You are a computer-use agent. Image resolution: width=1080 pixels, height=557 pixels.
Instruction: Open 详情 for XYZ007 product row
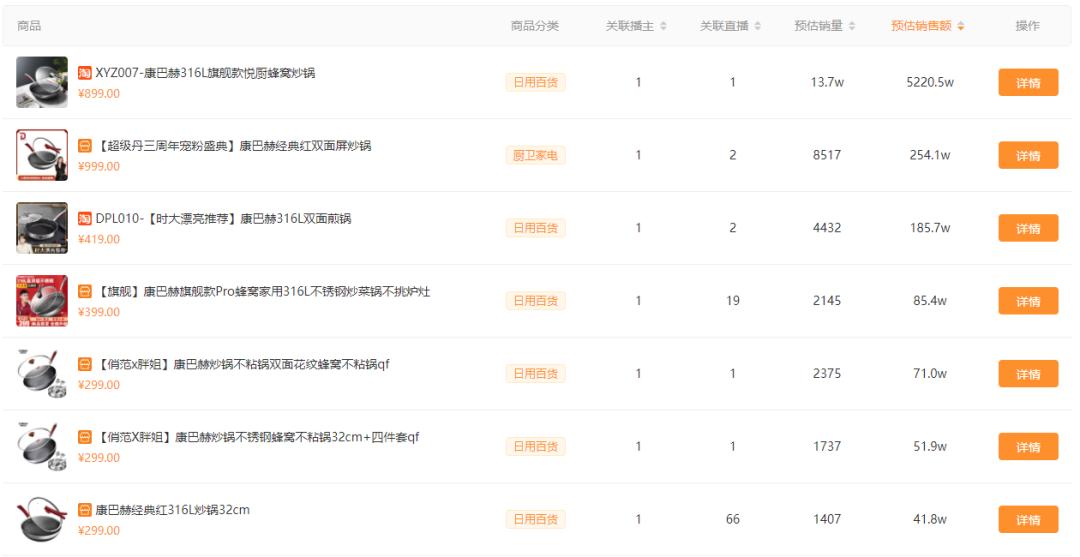coord(1028,83)
